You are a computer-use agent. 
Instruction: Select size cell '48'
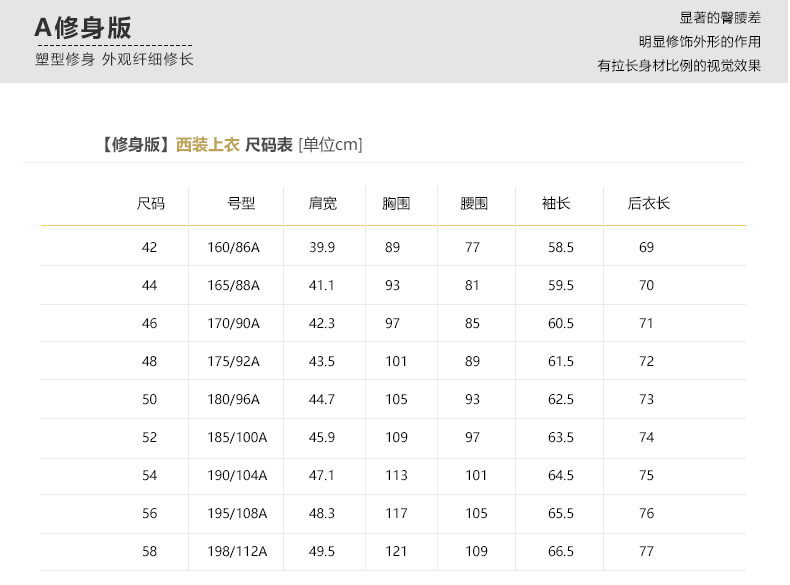point(150,361)
